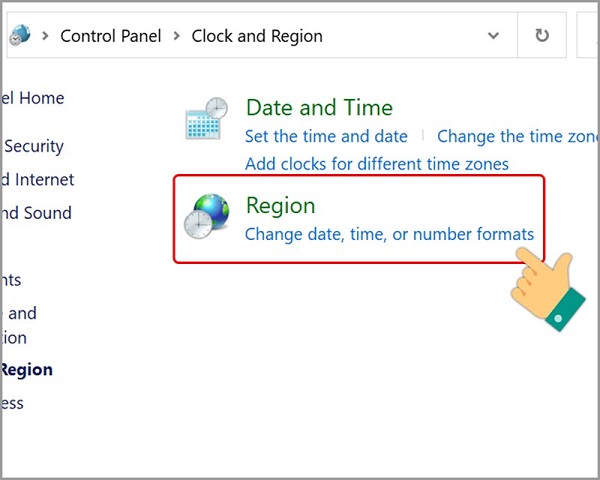
Task: Open Change the time zone link
Action: tap(516, 136)
